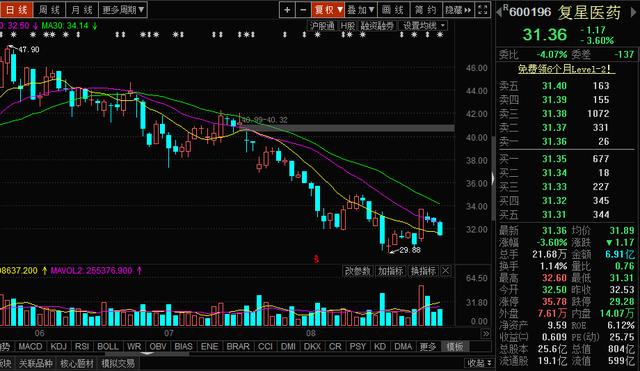Toggle H股 tag
The image size is (640, 371).
point(347,26)
